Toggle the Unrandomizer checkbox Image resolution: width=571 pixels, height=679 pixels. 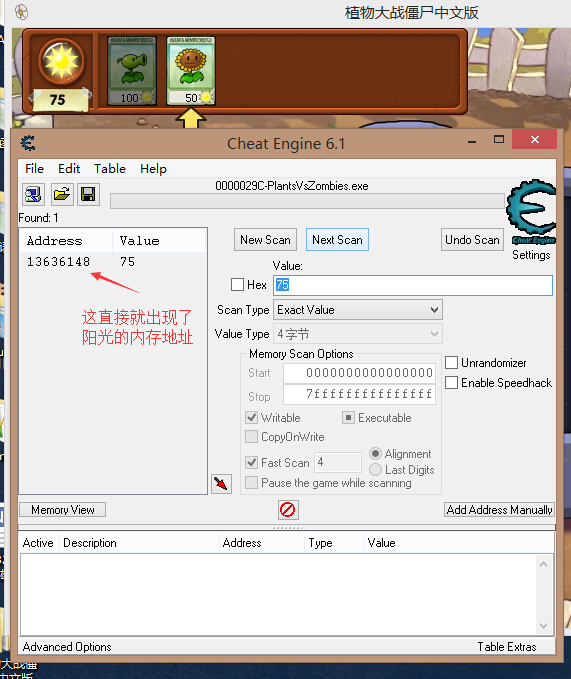(452, 362)
